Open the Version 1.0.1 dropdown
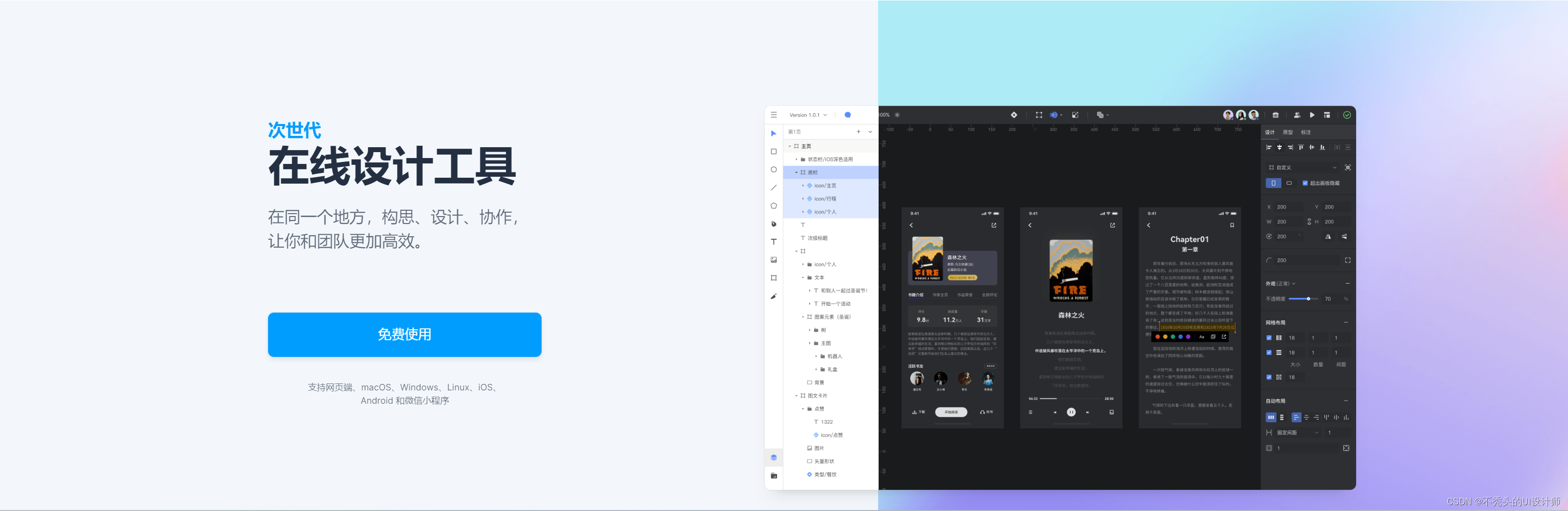The height and width of the screenshot is (511, 1568). [808, 115]
